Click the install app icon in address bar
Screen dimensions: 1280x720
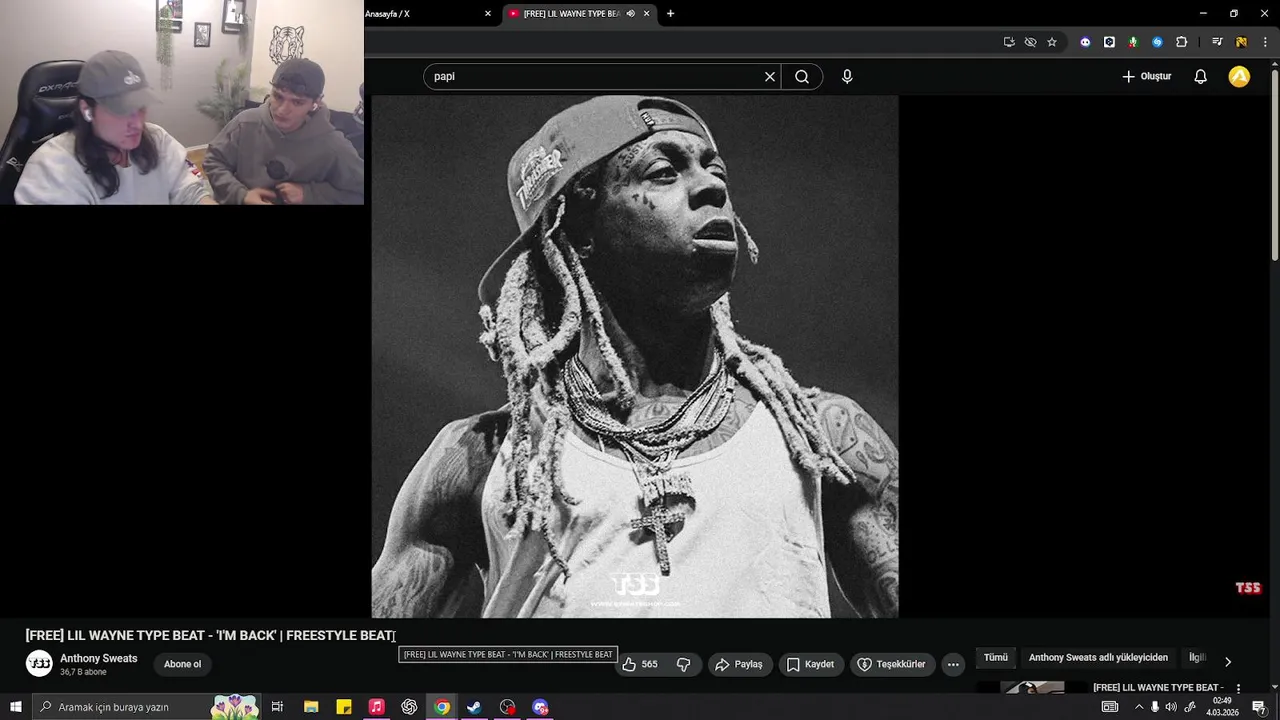point(1009,42)
